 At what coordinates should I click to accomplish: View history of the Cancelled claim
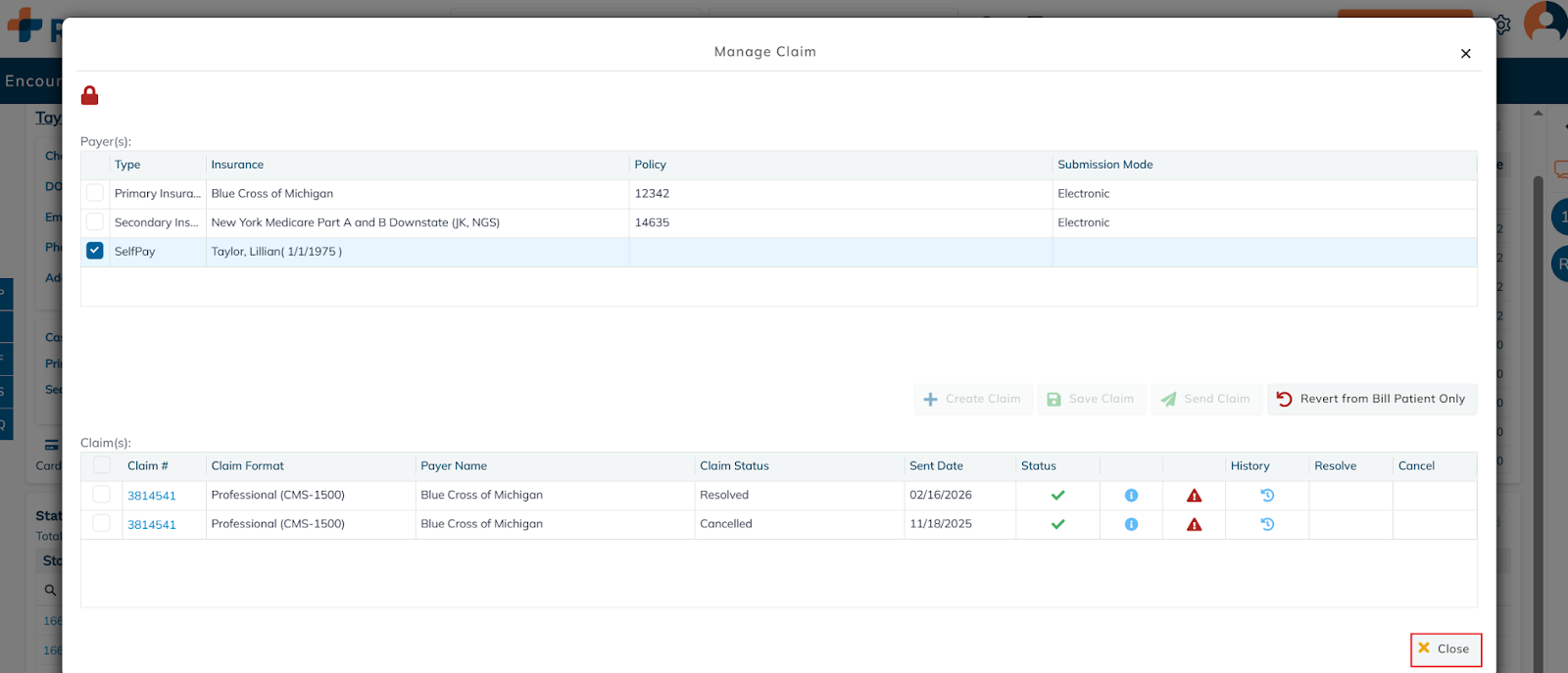[x=1267, y=525]
